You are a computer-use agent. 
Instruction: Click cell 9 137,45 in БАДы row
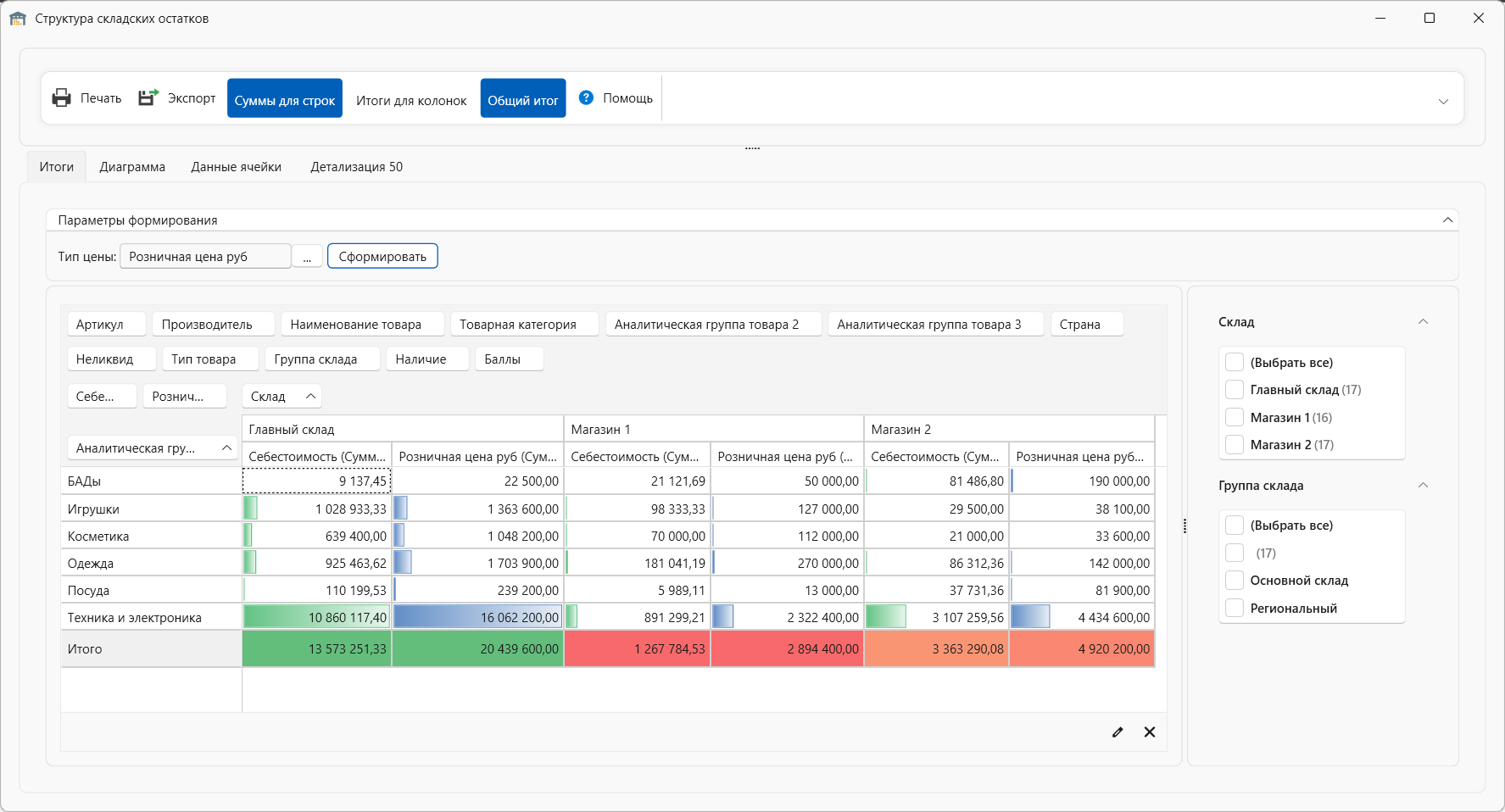317,481
